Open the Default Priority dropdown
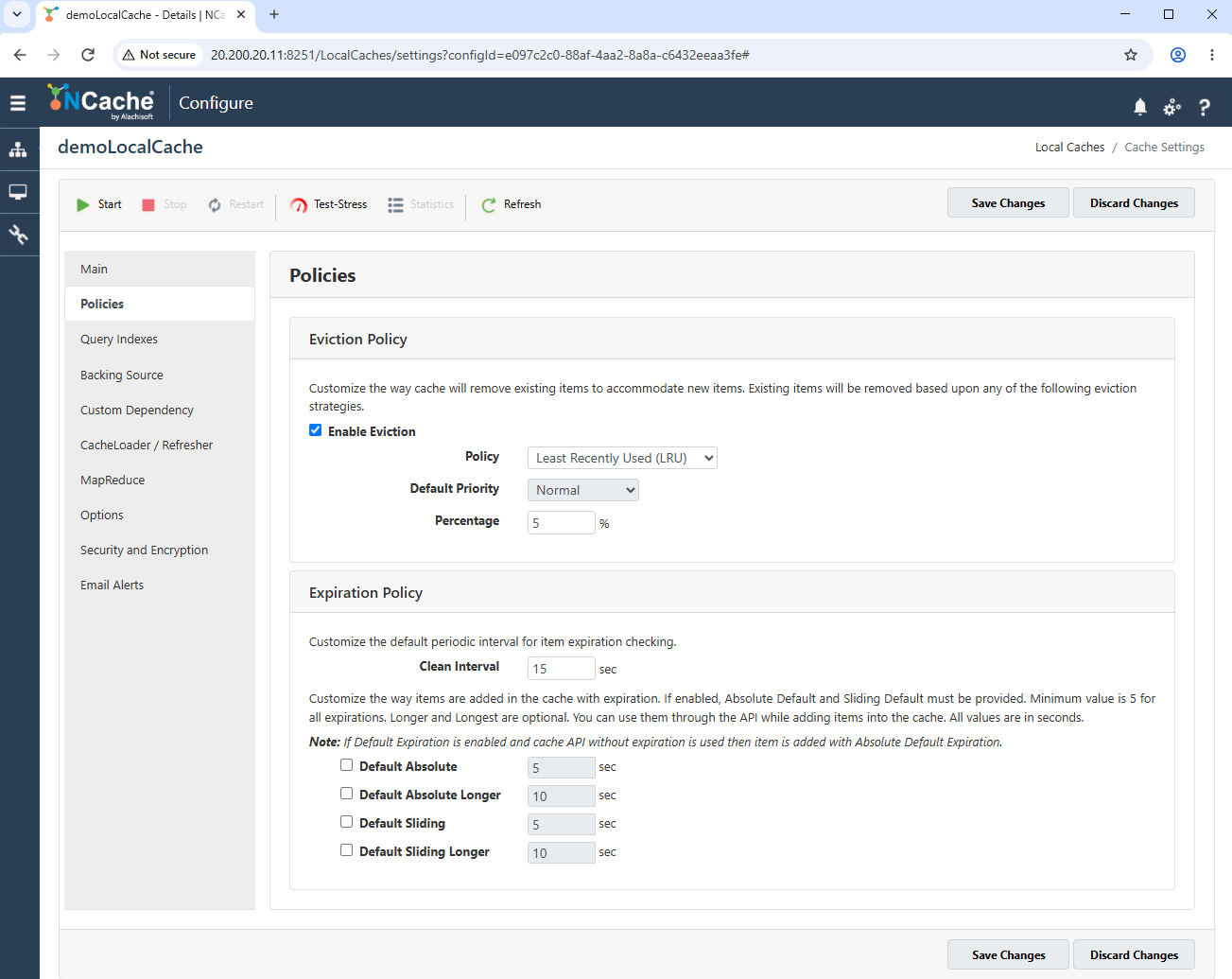 [x=583, y=490]
